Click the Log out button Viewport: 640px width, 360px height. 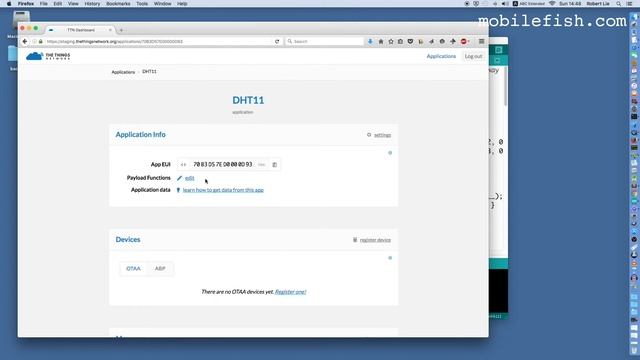[473, 56]
